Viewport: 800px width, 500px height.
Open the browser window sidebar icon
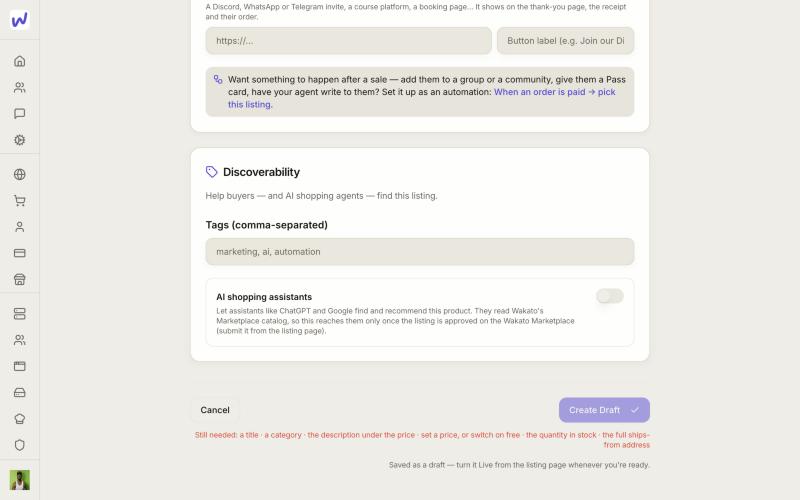point(19,366)
